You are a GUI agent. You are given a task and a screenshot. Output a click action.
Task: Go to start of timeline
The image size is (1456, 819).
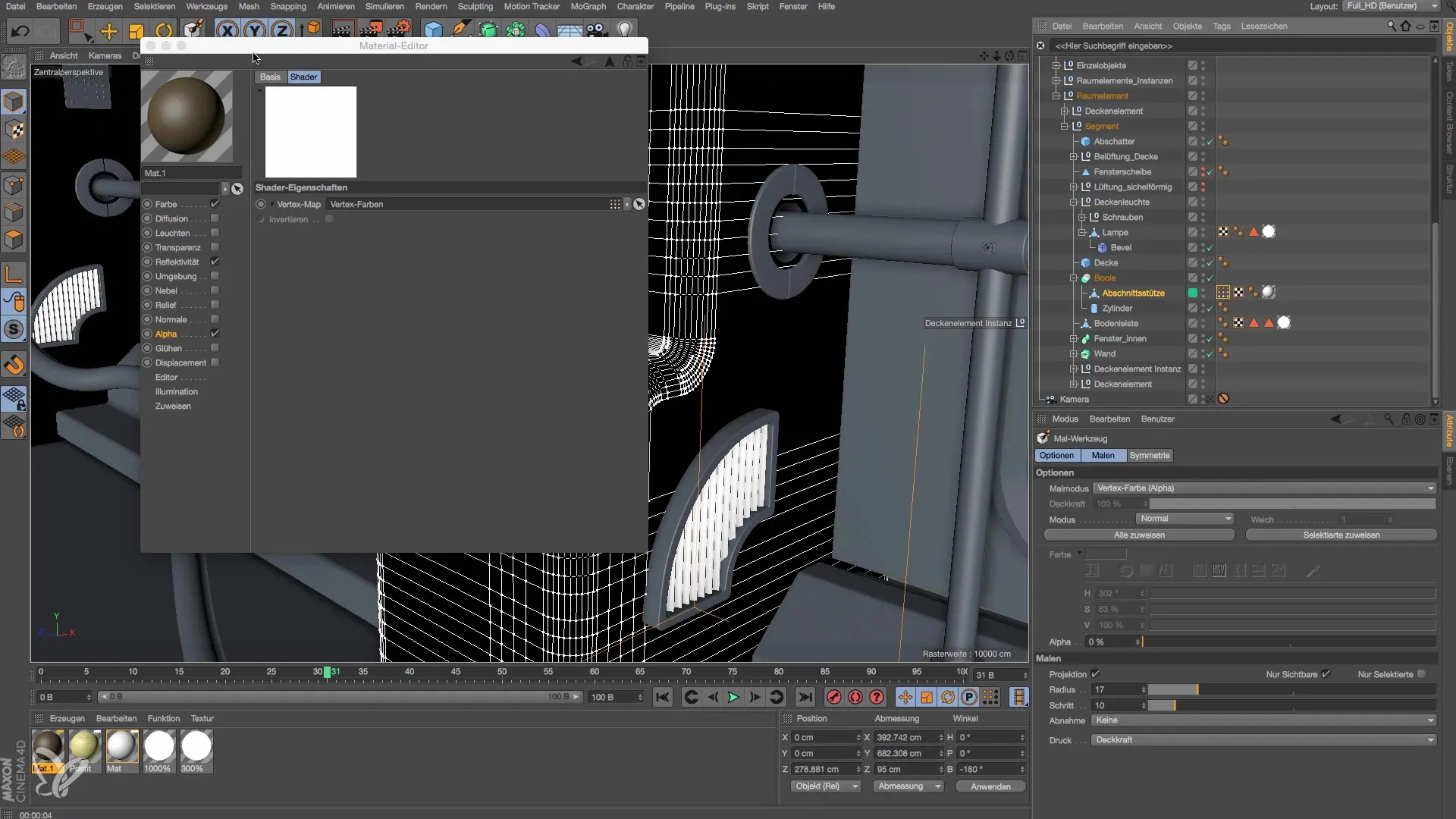(x=662, y=697)
